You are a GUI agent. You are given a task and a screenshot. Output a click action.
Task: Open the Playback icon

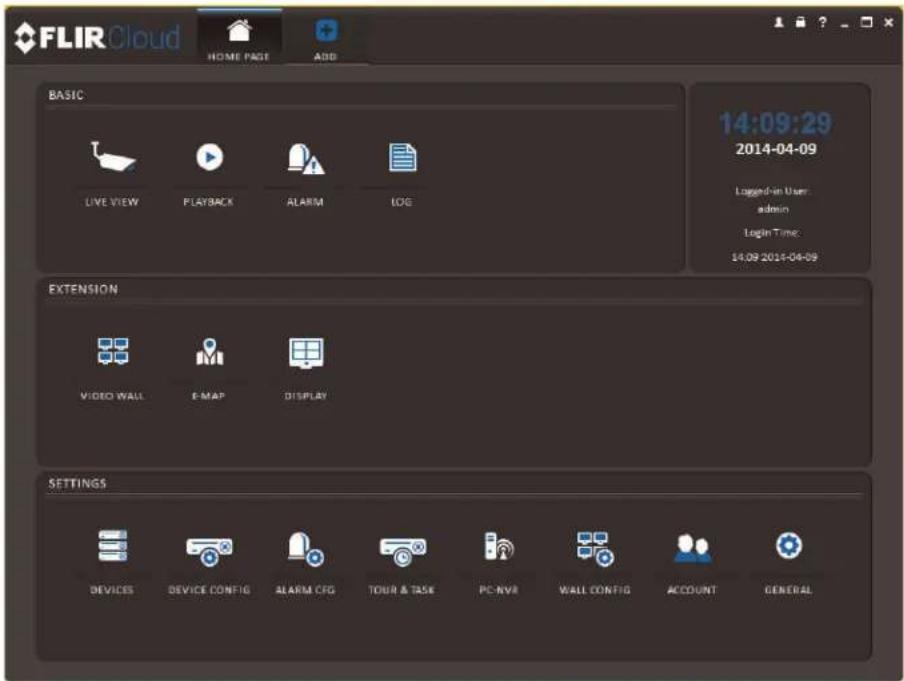(209, 157)
